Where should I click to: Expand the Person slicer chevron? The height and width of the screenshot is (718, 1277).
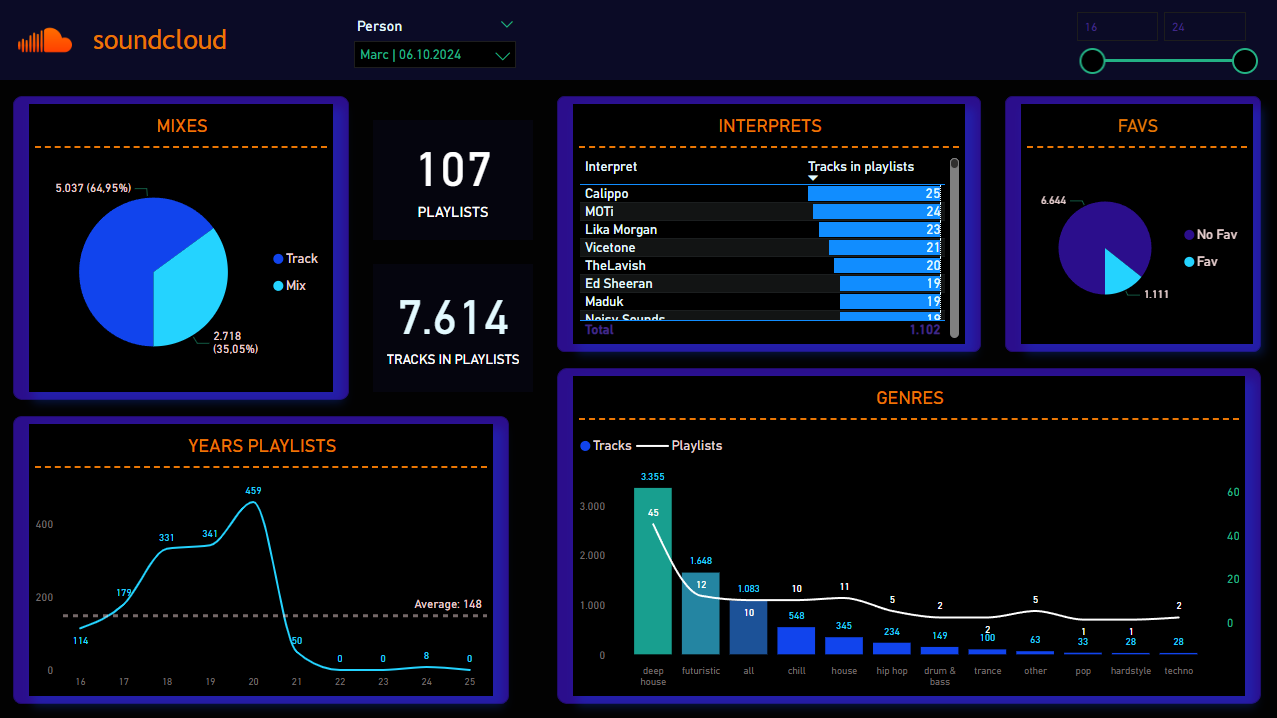507,25
